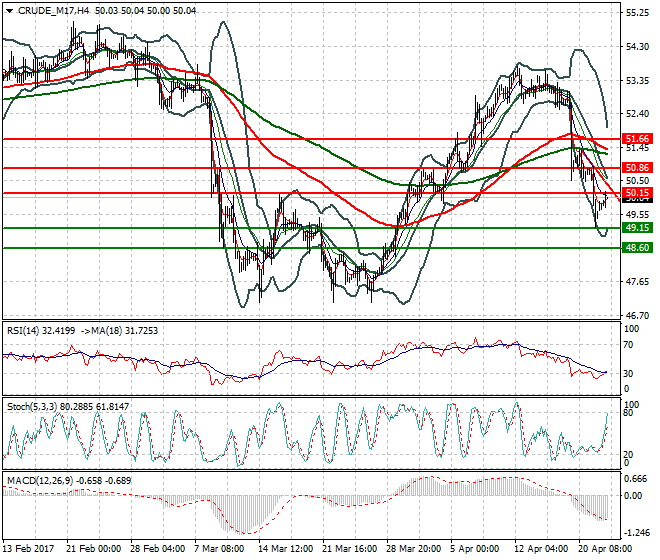This screenshot has width=660, height=560.
Task: Click the 0.666 value on MACD scale
Action: coord(636,479)
